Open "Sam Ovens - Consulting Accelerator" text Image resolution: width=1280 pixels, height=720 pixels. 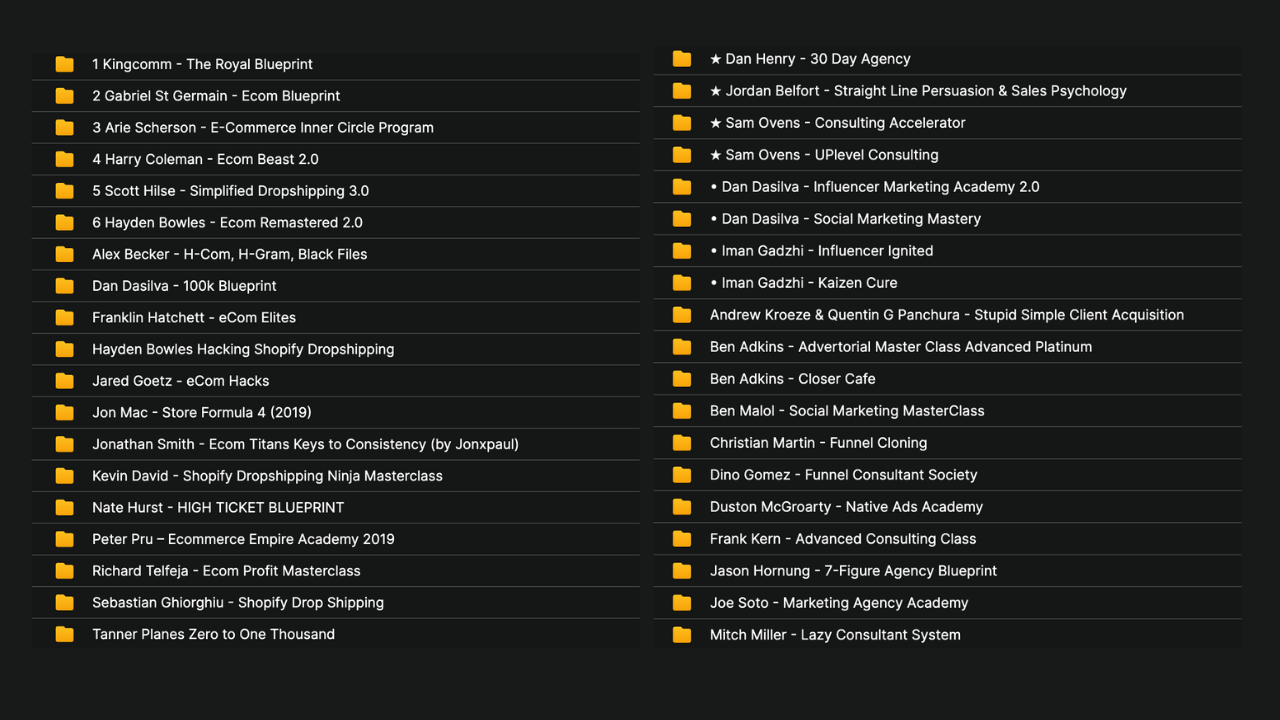pos(846,123)
